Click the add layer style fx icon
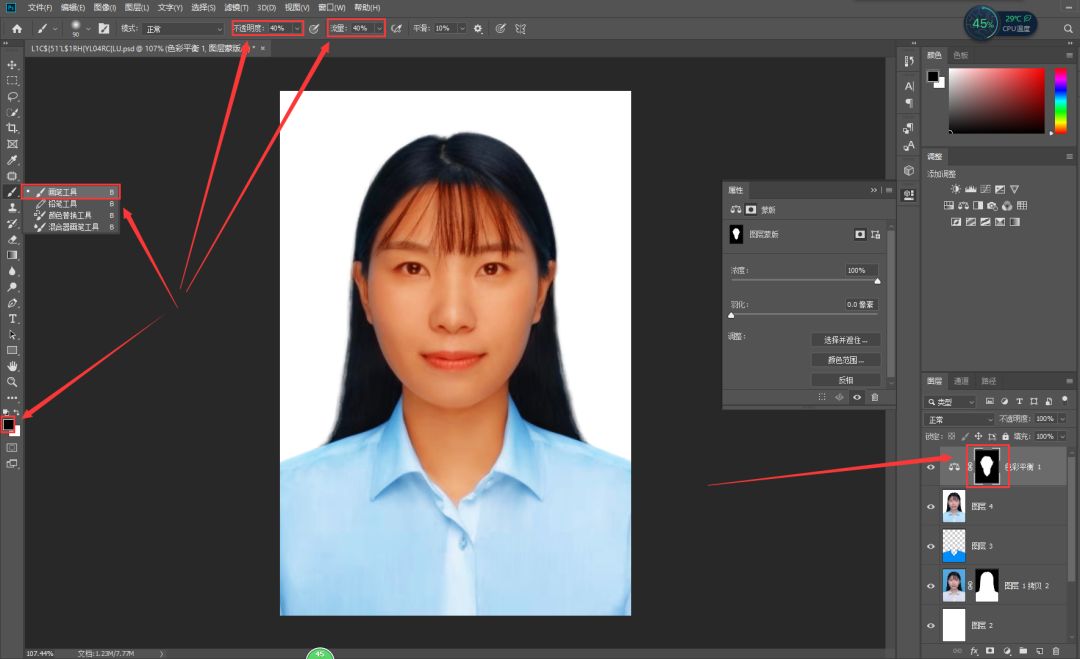This screenshot has width=1080, height=659. click(x=973, y=651)
